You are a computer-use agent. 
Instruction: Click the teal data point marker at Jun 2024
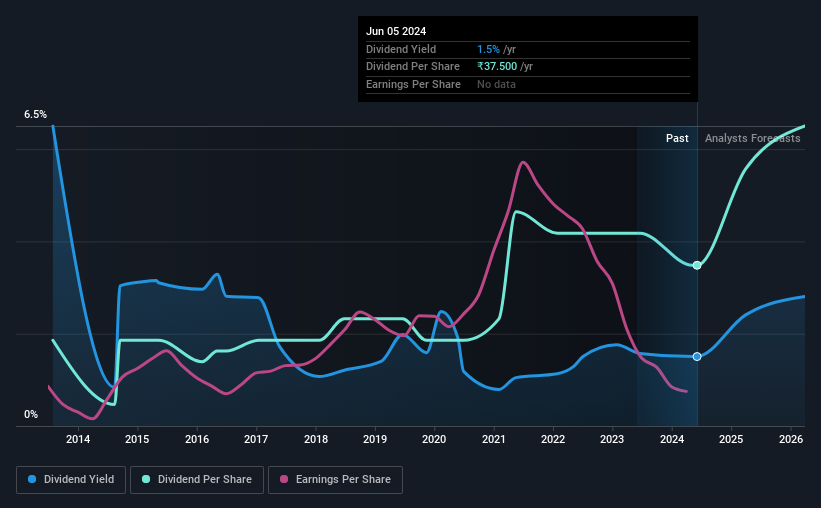click(697, 266)
